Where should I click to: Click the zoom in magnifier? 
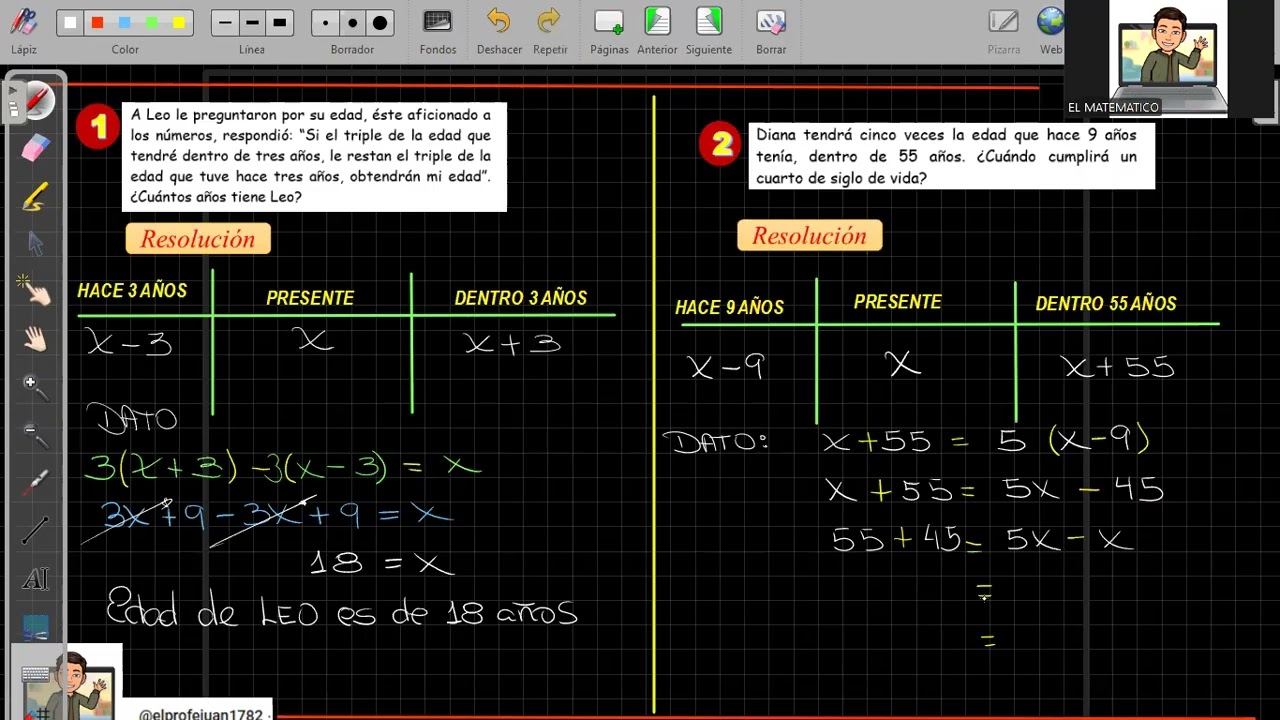pyautogui.click(x=35, y=388)
